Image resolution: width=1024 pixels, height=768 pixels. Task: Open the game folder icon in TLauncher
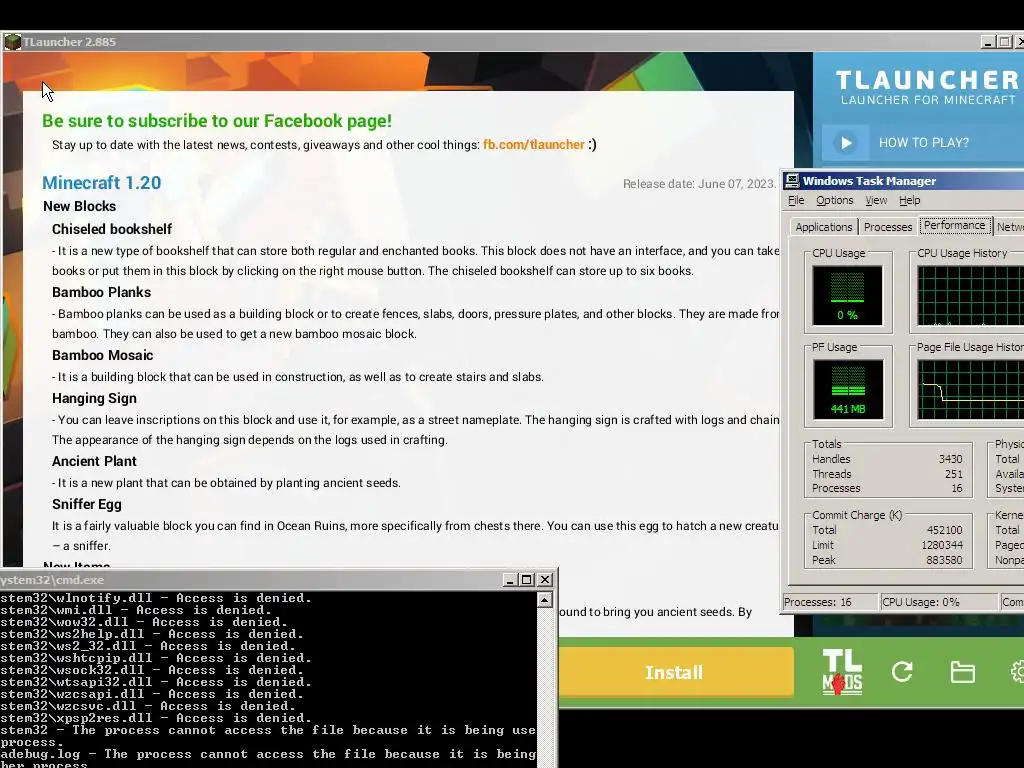point(963,672)
